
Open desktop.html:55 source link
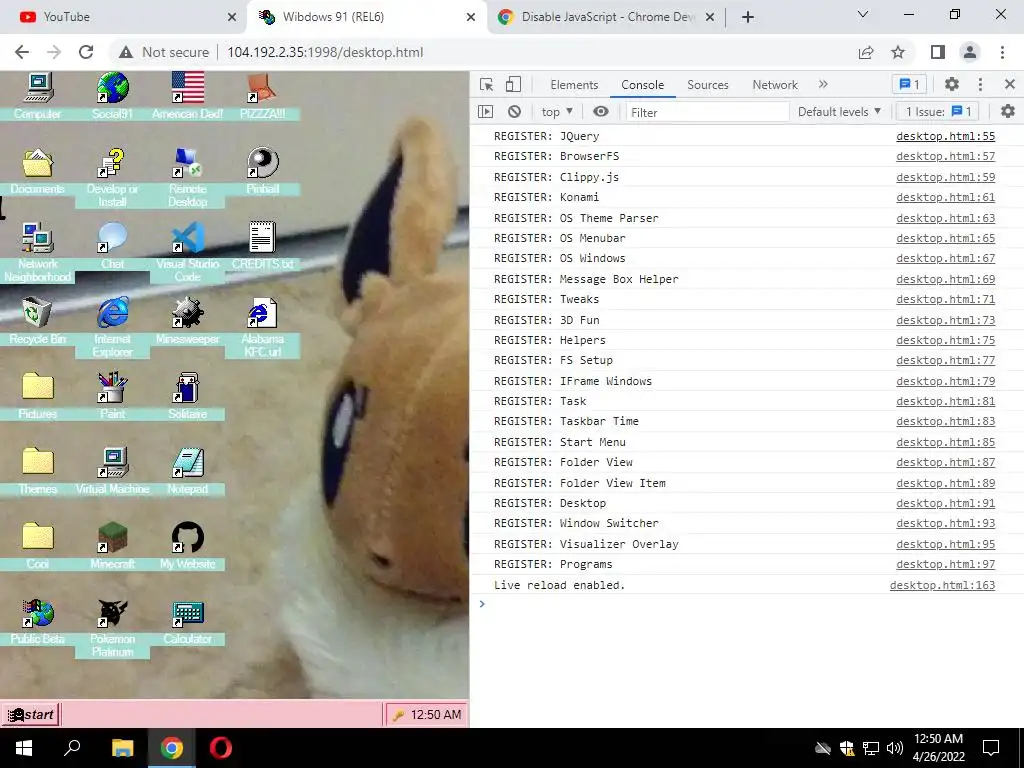click(x=946, y=136)
